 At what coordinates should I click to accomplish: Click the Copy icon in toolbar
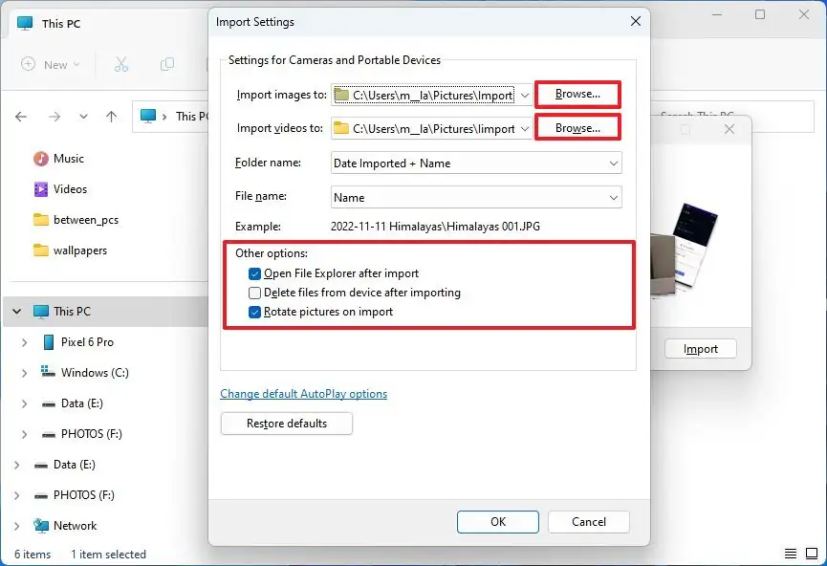point(167,64)
